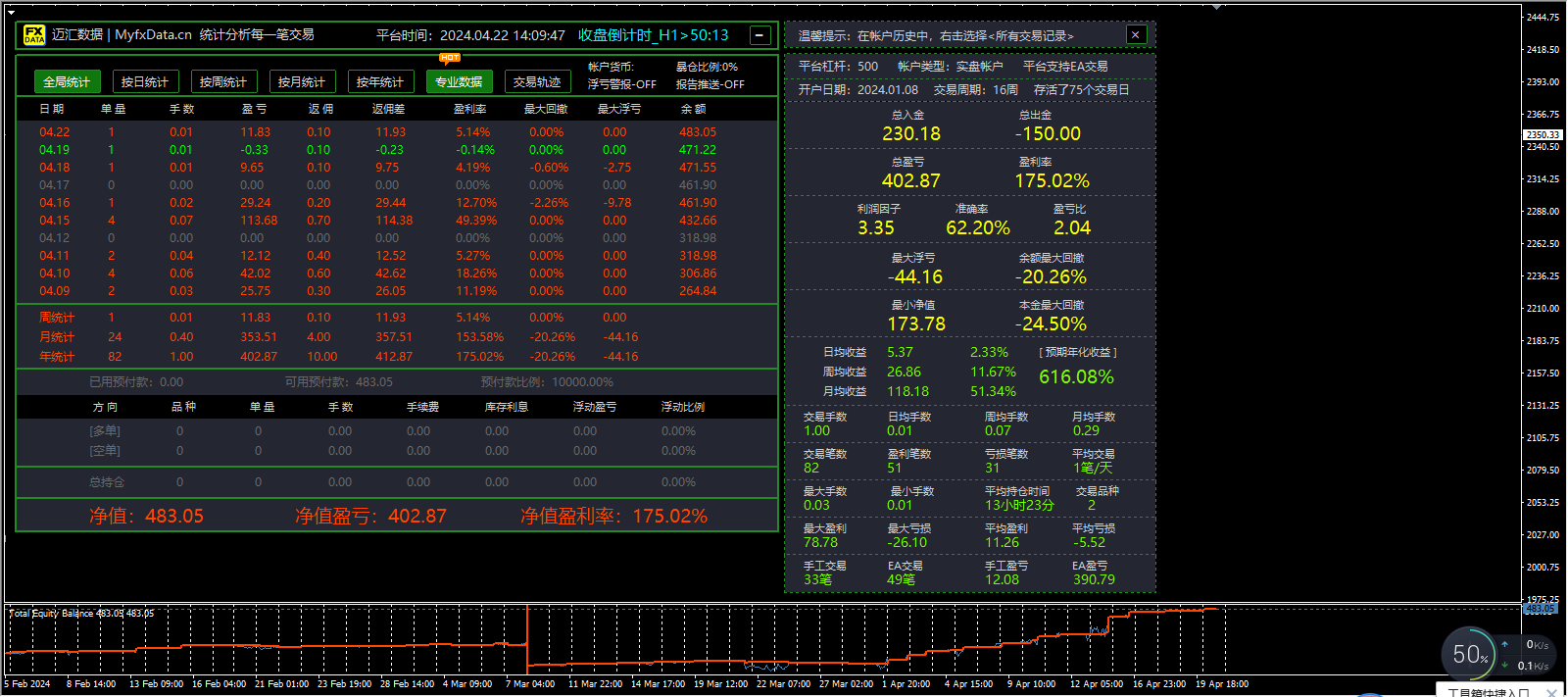Click the 收盘倒计时_H1 countdown text
This screenshot has height=697, width=1568.
654,35
